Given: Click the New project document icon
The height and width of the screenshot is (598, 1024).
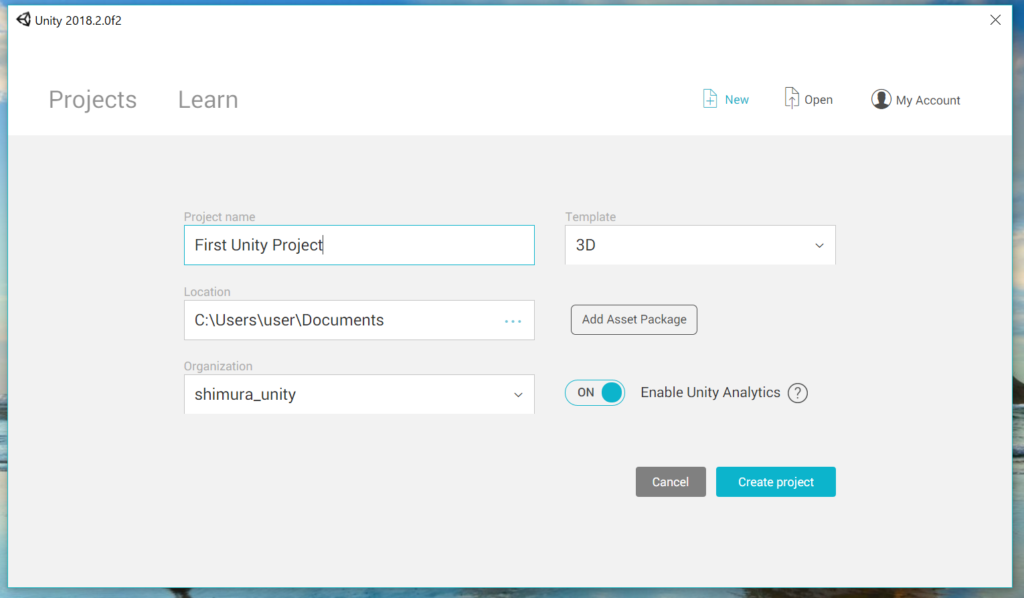Looking at the screenshot, I should (710, 99).
